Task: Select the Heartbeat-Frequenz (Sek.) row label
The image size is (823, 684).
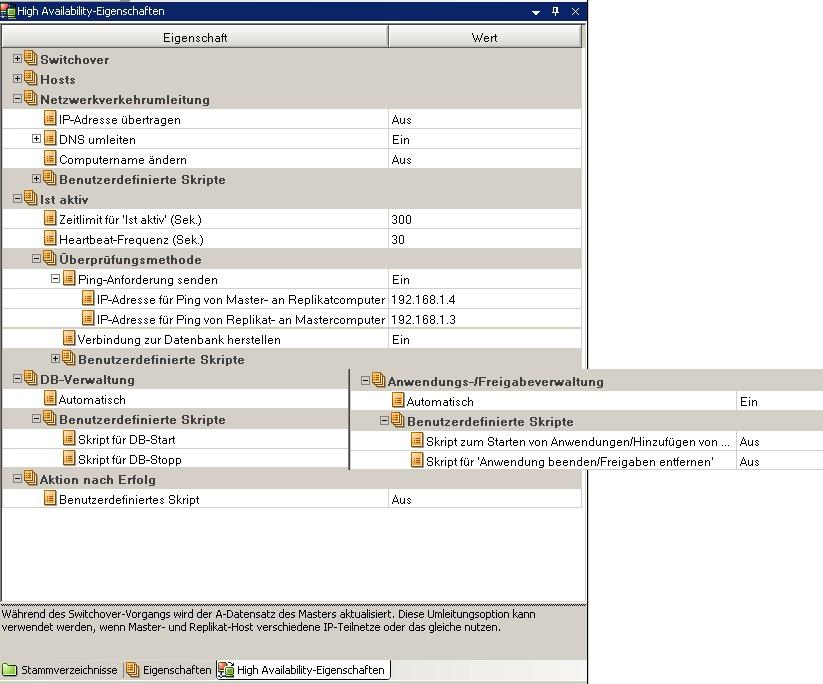Action: (x=131, y=239)
